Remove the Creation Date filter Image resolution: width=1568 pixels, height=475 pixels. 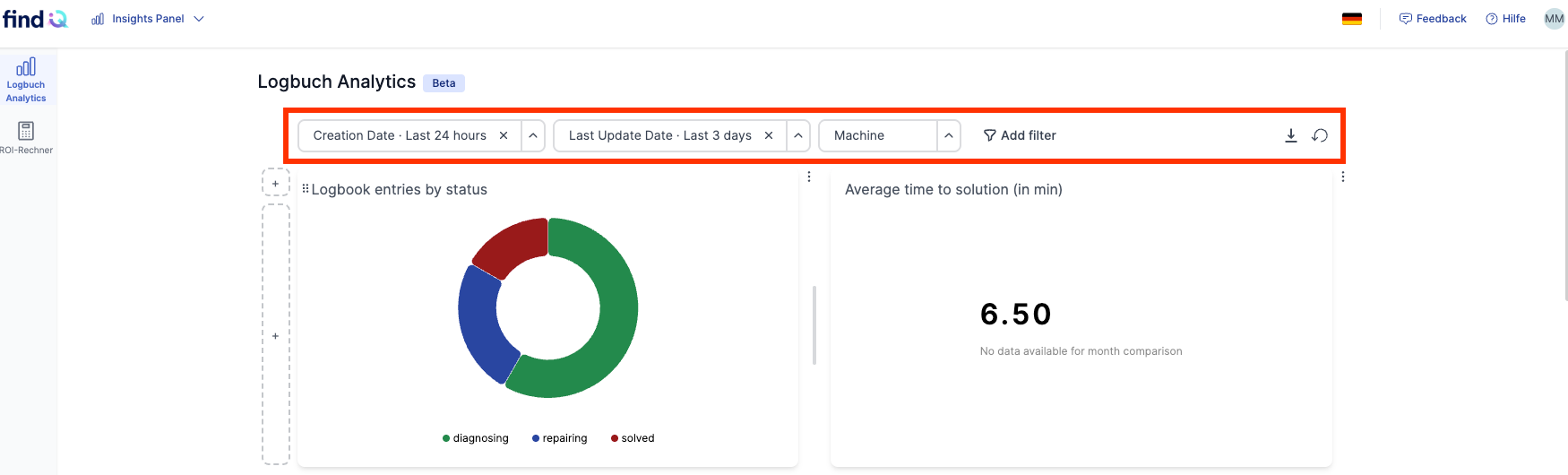(x=504, y=135)
